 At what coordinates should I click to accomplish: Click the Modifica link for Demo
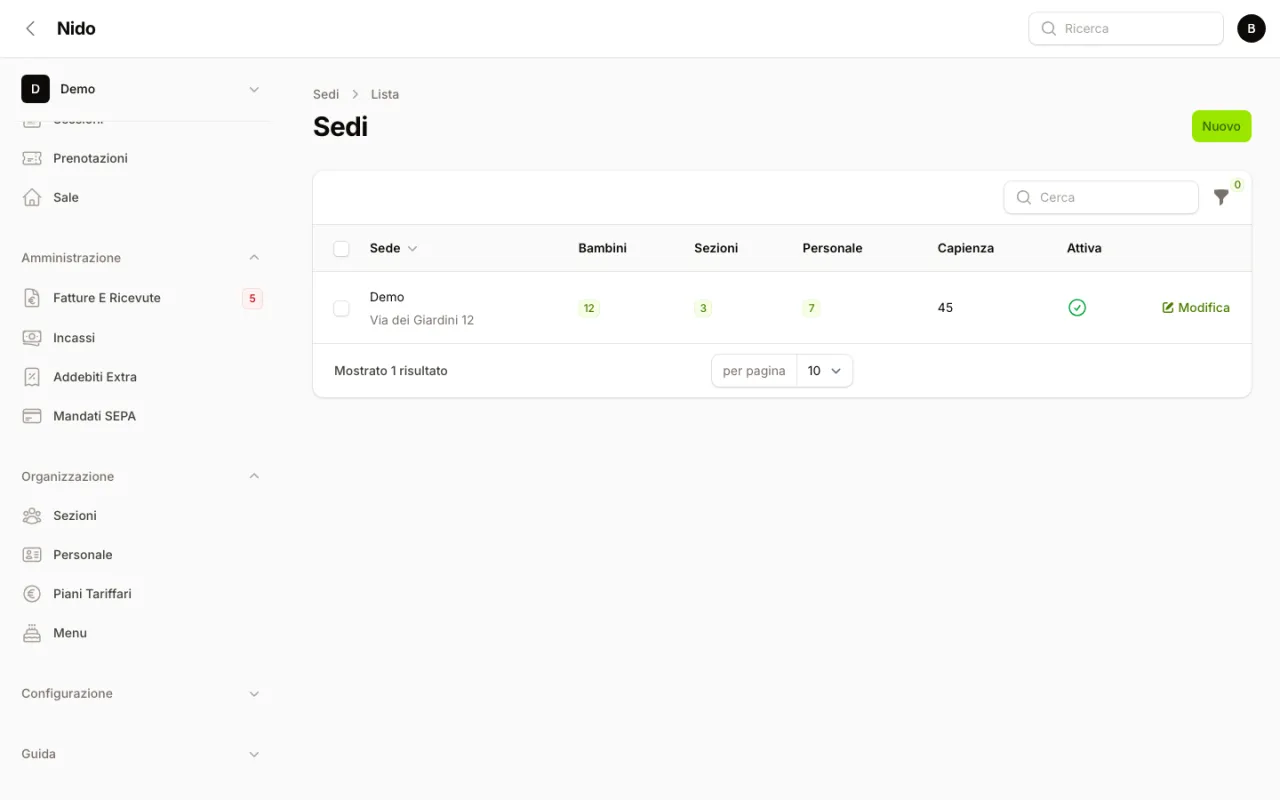coord(1196,308)
